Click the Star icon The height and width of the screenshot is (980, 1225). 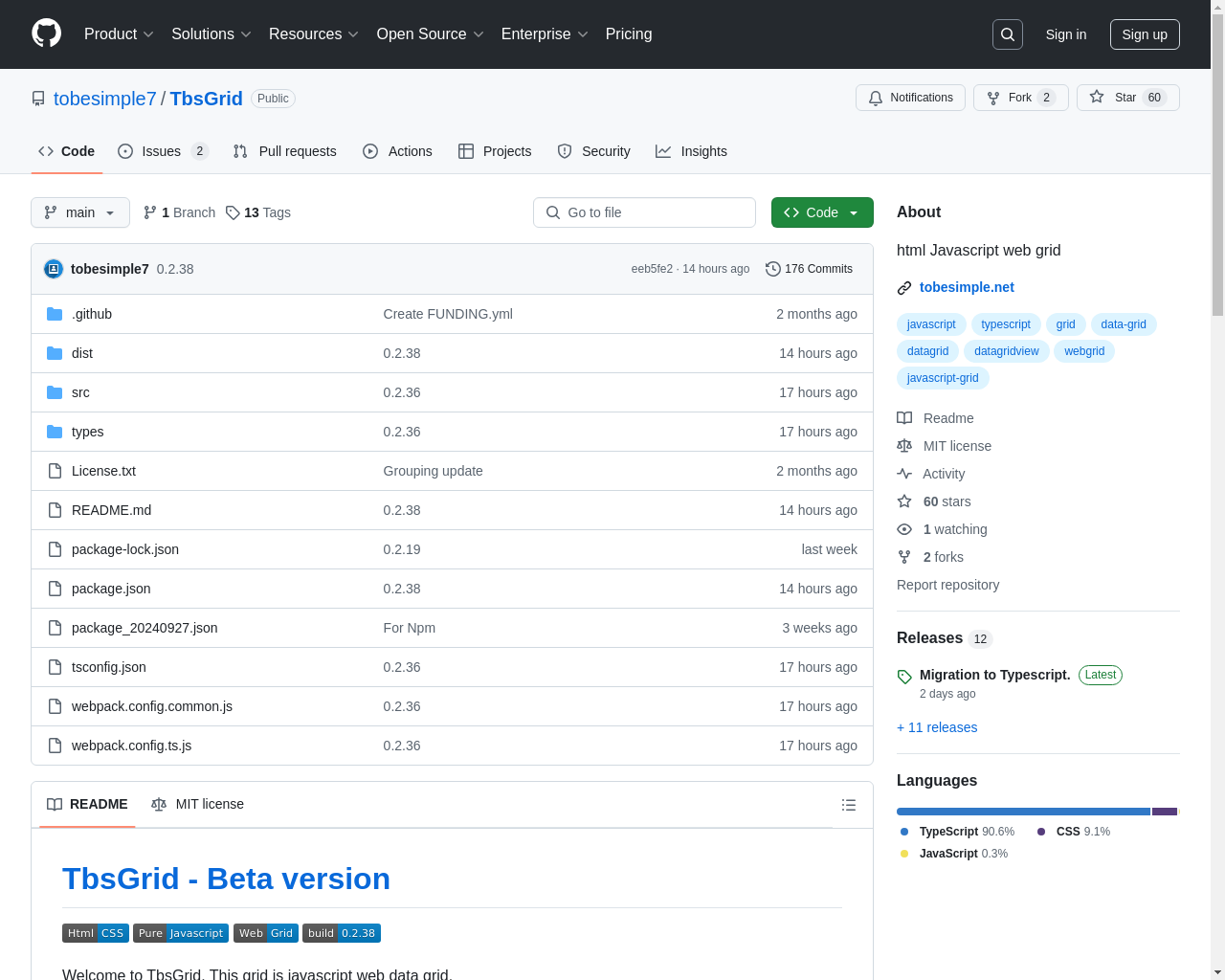(x=1097, y=97)
